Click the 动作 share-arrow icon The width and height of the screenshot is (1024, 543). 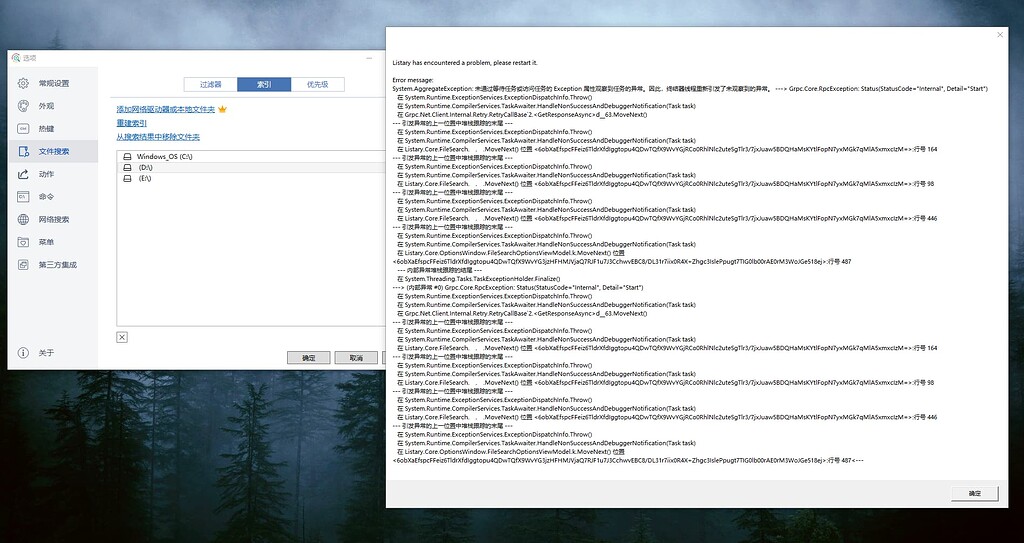coord(23,174)
